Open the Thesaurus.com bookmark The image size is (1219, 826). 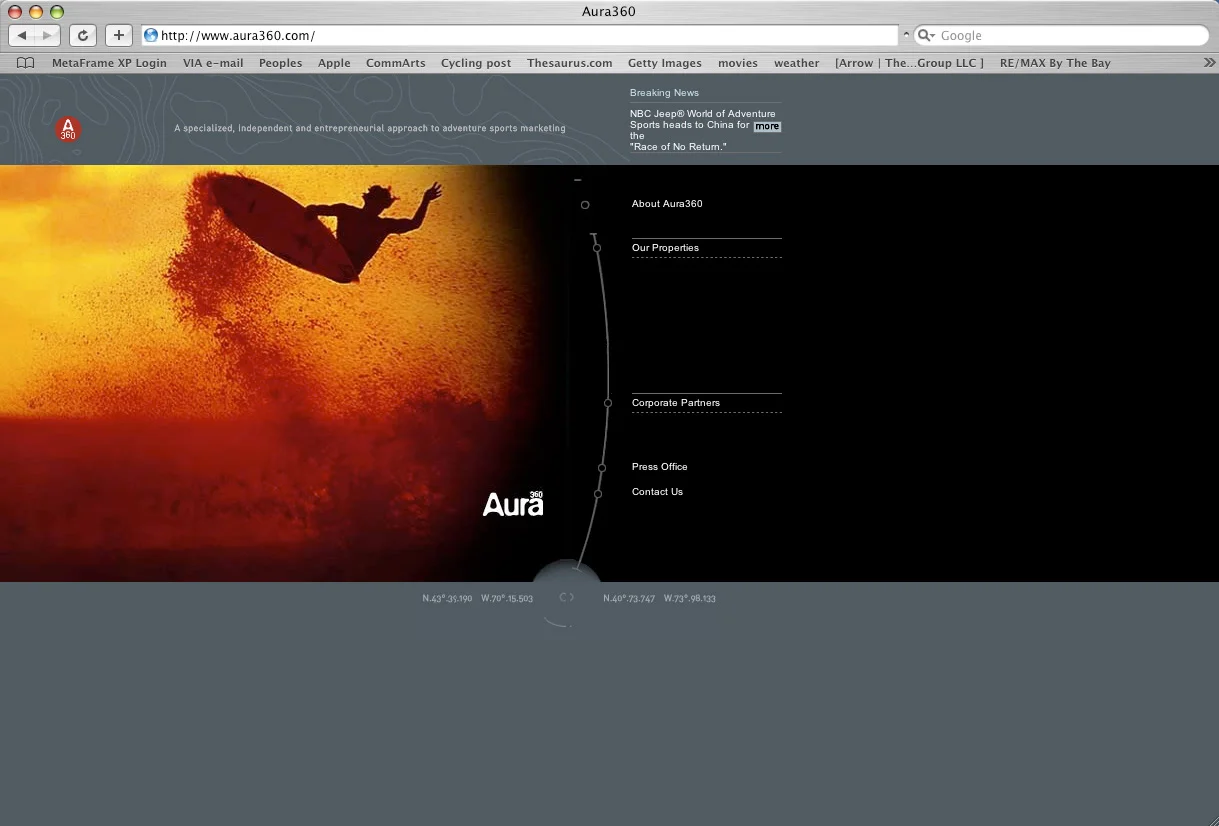point(570,63)
